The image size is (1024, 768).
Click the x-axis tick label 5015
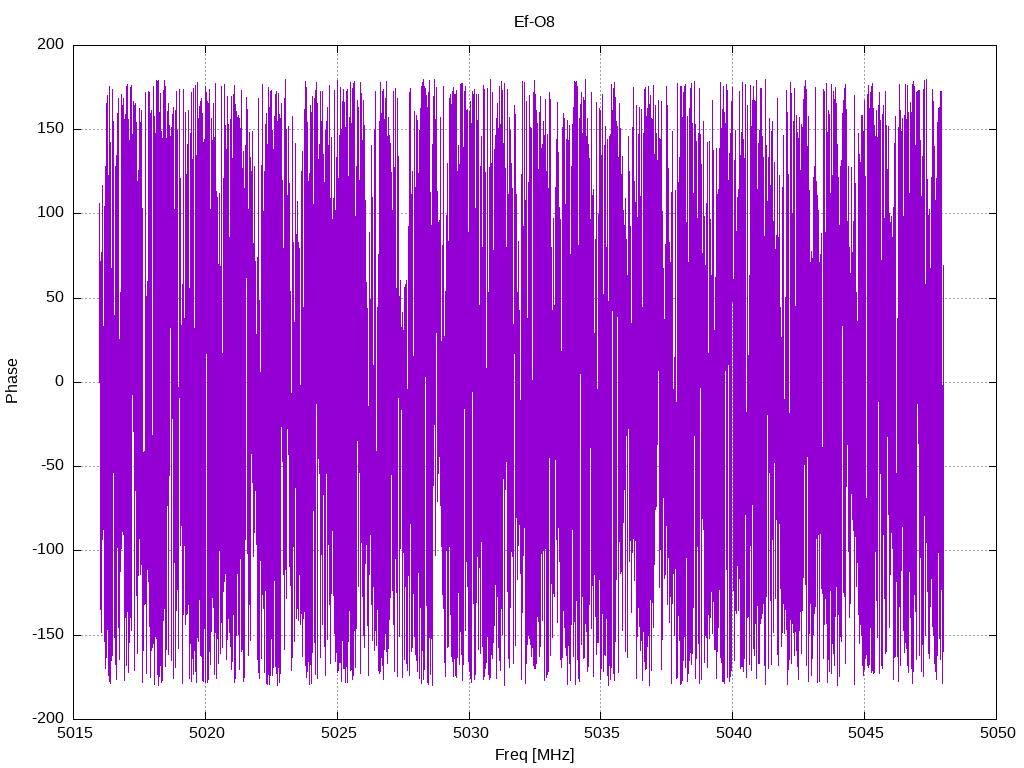click(75, 733)
